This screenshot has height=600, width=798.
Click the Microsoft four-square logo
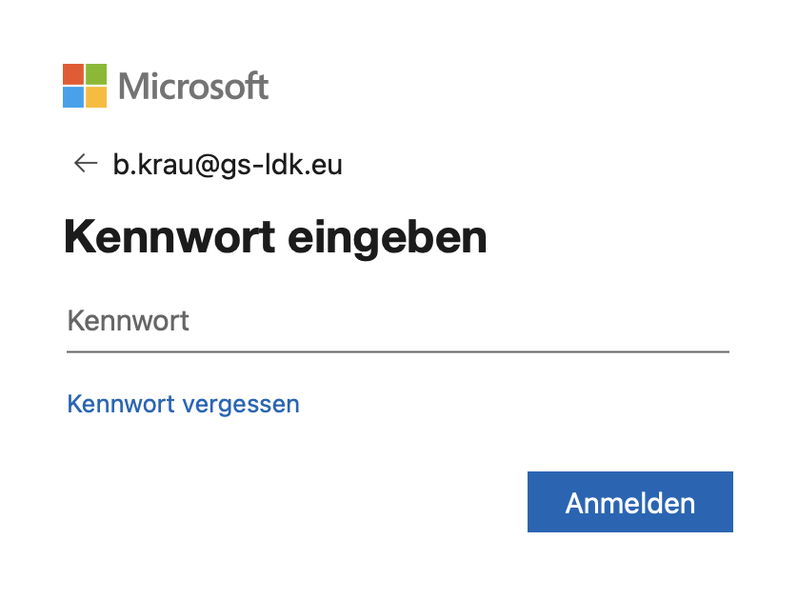coord(85,86)
